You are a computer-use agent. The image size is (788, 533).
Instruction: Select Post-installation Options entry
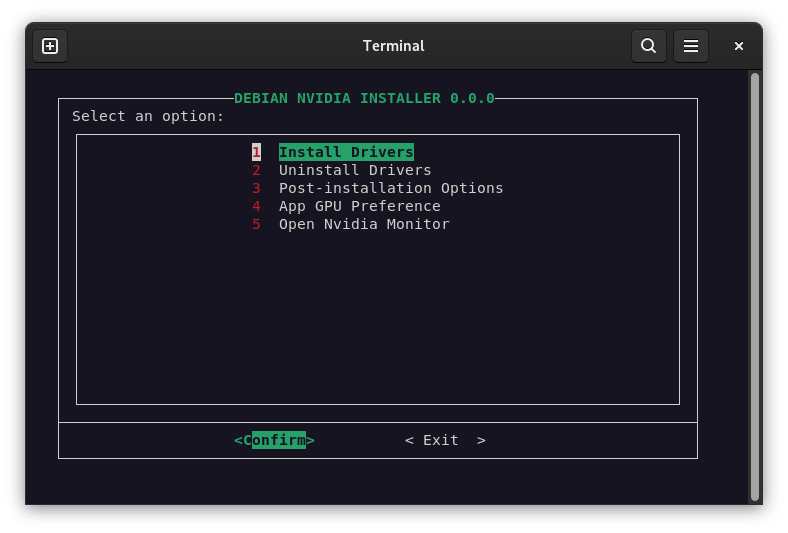(x=391, y=188)
